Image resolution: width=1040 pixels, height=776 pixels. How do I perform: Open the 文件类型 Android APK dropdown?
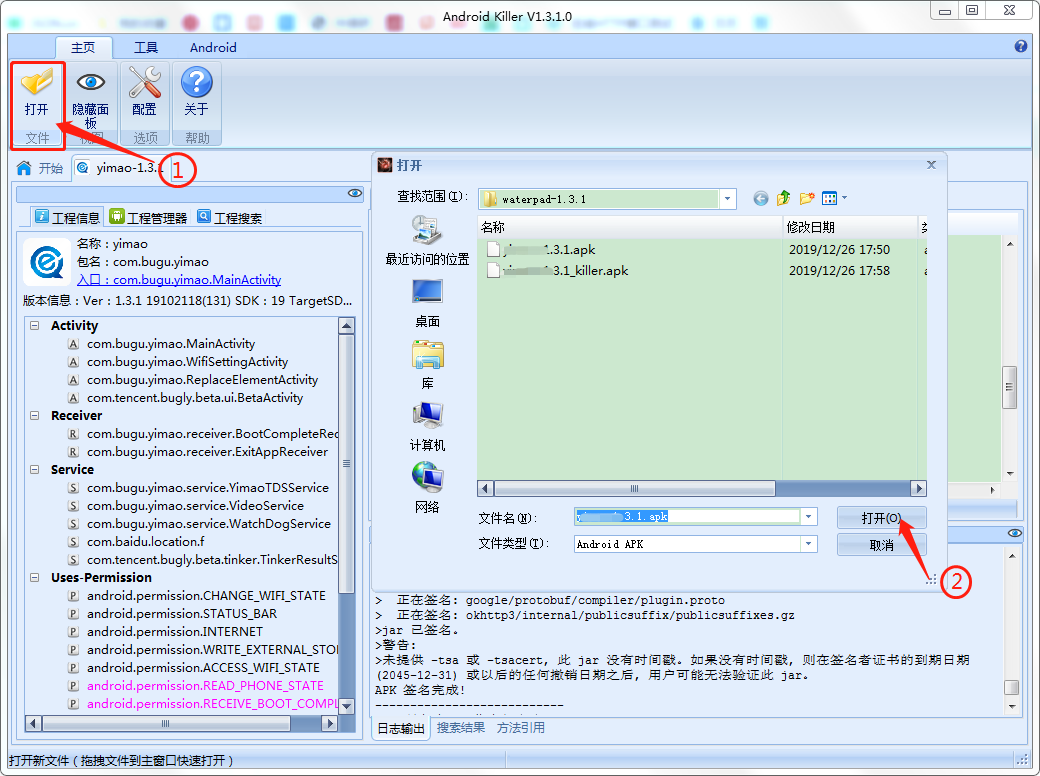tap(806, 544)
